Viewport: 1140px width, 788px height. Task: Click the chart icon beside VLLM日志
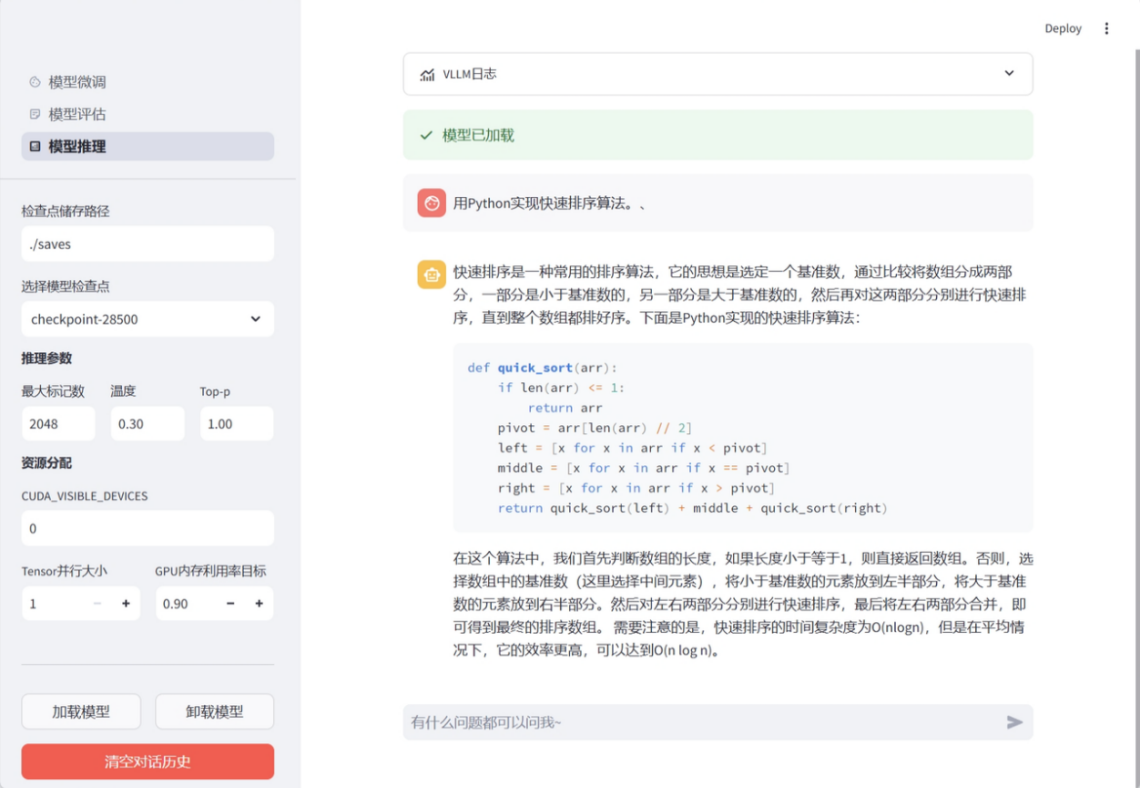(x=428, y=74)
